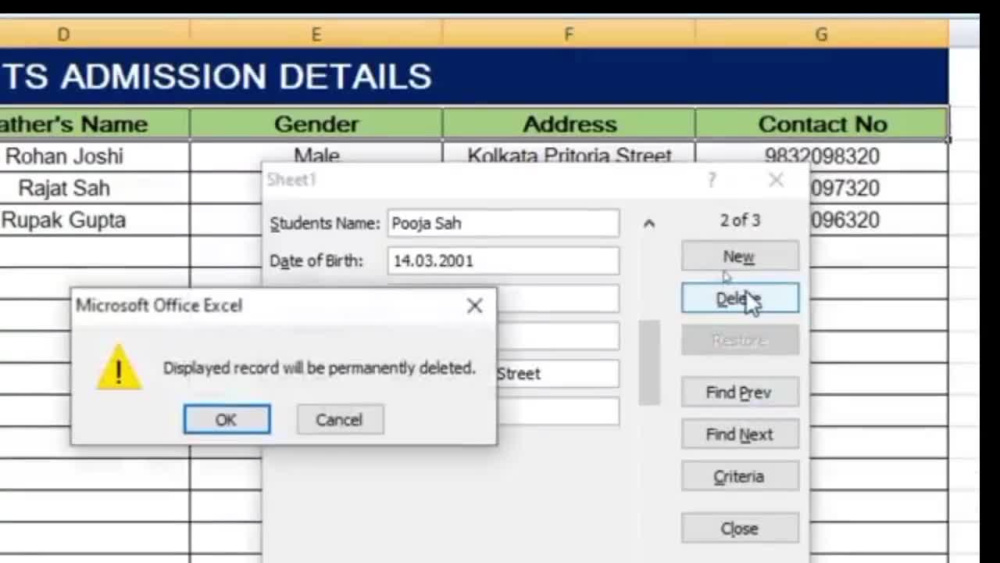The width and height of the screenshot is (1000, 563).
Task: Click the Address header cell
Action: (x=568, y=124)
